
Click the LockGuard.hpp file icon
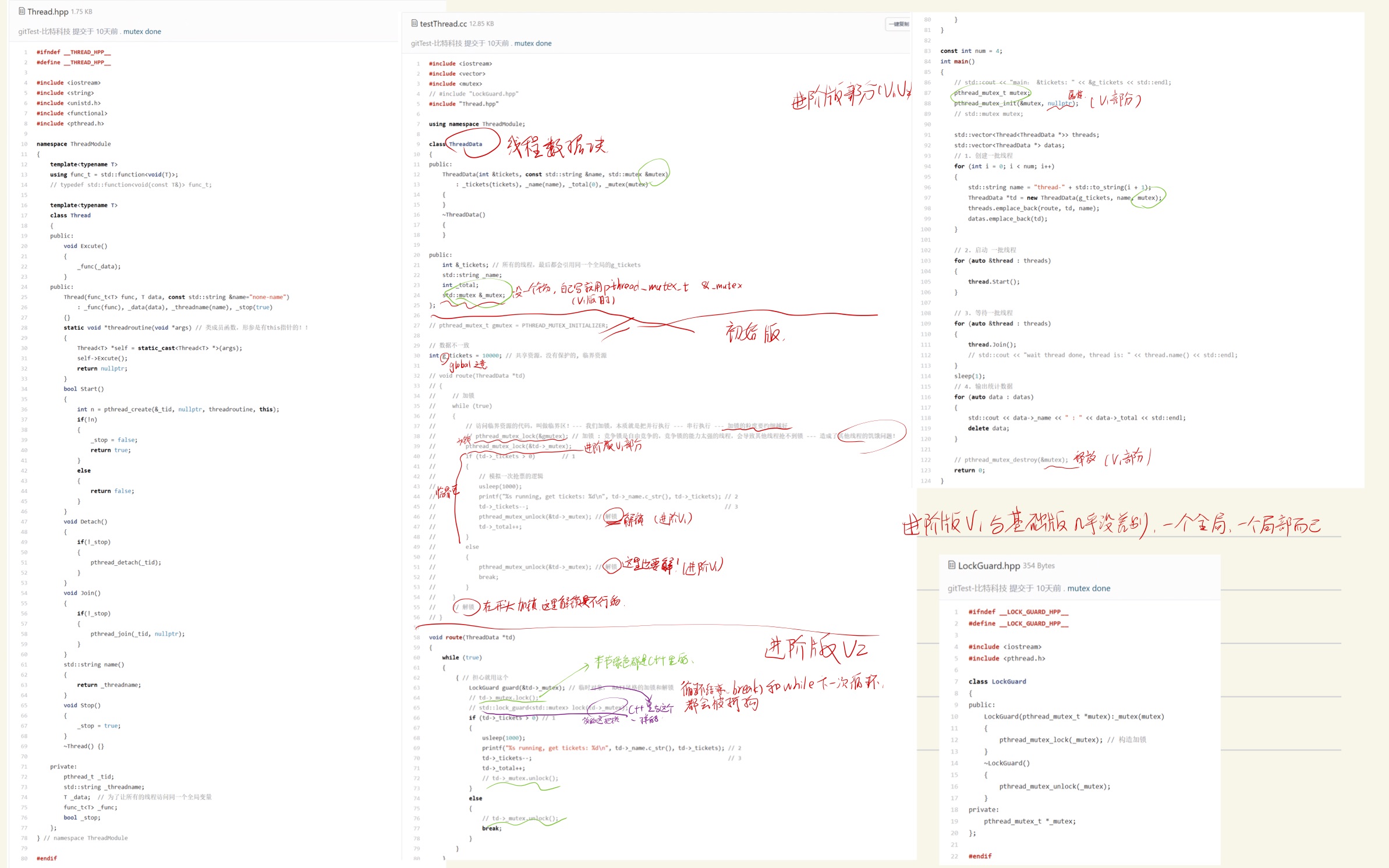pos(952,565)
